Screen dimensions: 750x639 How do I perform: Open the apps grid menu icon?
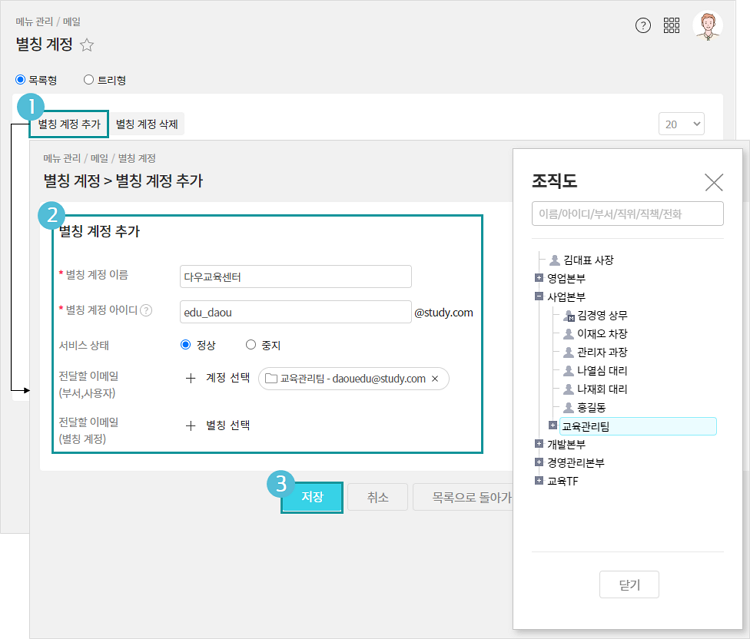(672, 26)
